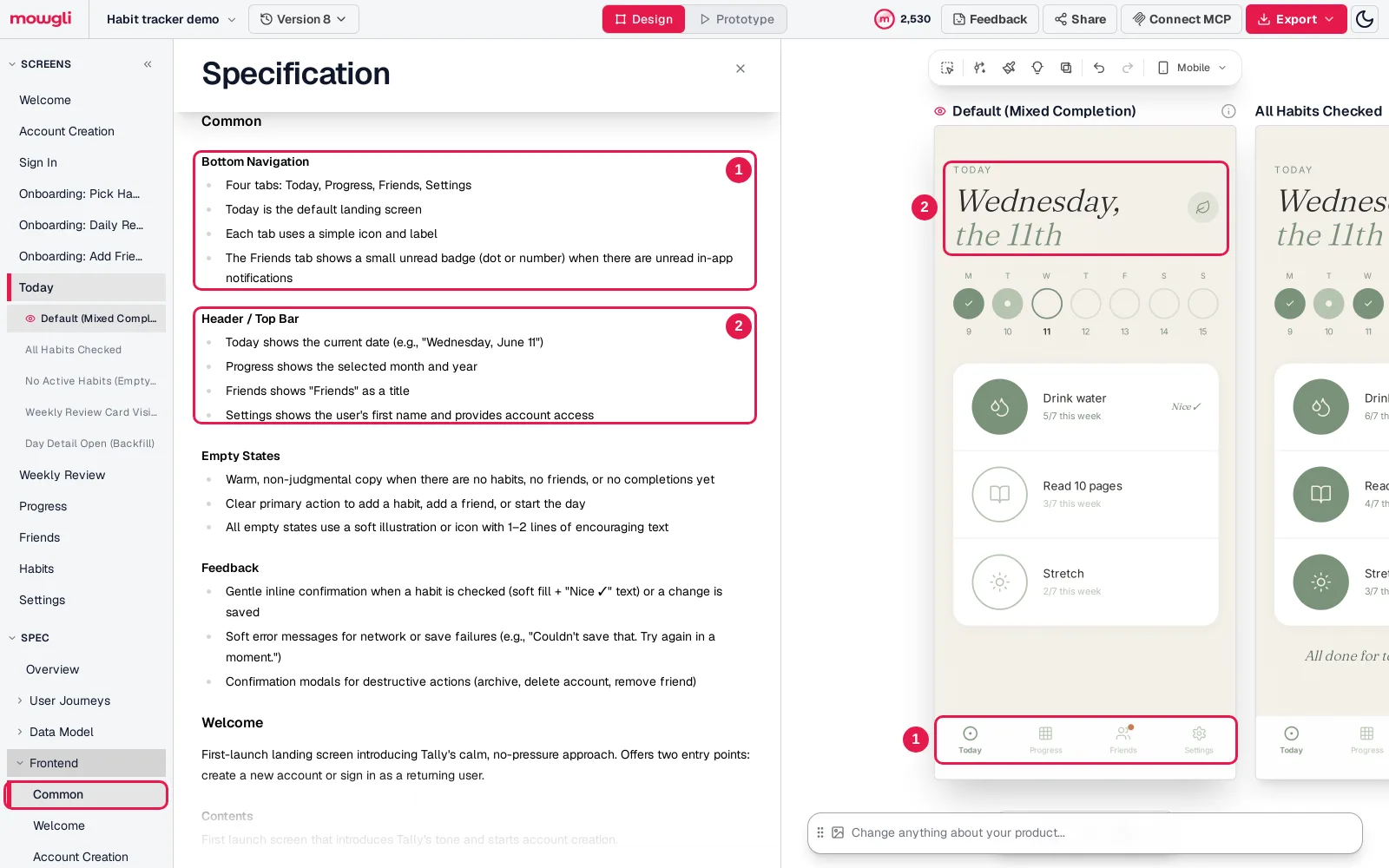Tap the Settings gear tab in preview
1389x868 pixels.
pos(1199,739)
